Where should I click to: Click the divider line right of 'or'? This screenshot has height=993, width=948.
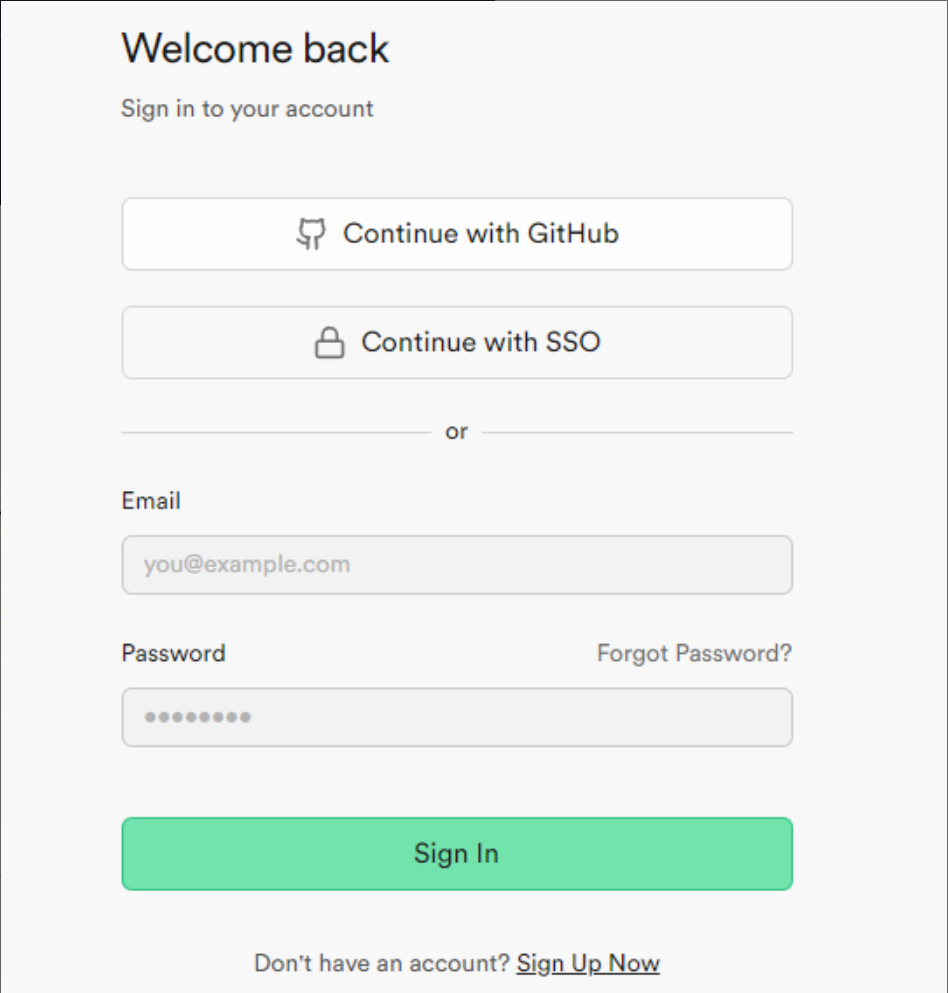click(x=637, y=433)
